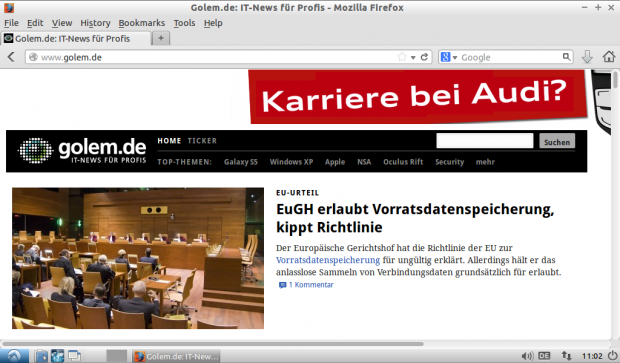The image size is (620, 363).
Task: Click the 11:02 clock
Action: pyautogui.click(x=592, y=356)
